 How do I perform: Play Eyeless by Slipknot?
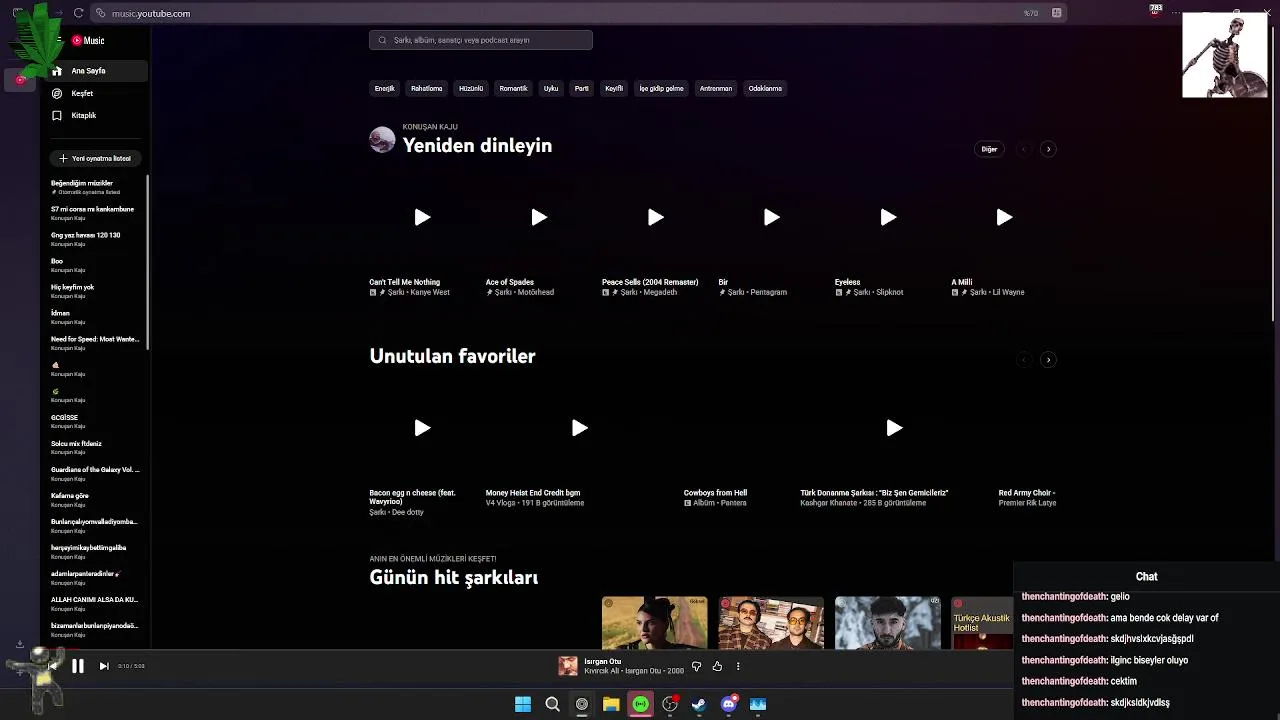click(888, 217)
